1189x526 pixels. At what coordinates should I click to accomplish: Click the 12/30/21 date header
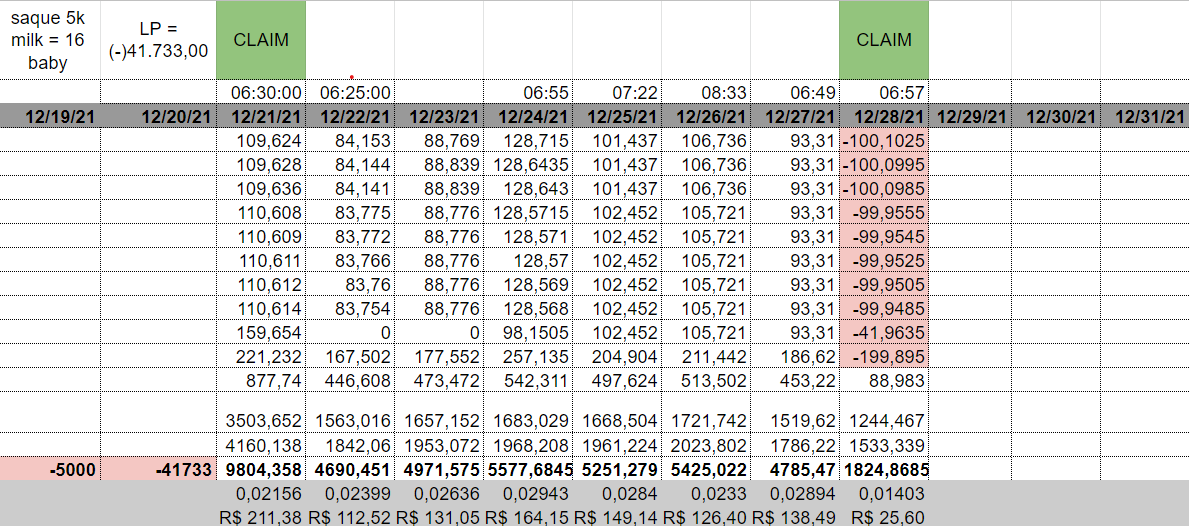(1056, 116)
